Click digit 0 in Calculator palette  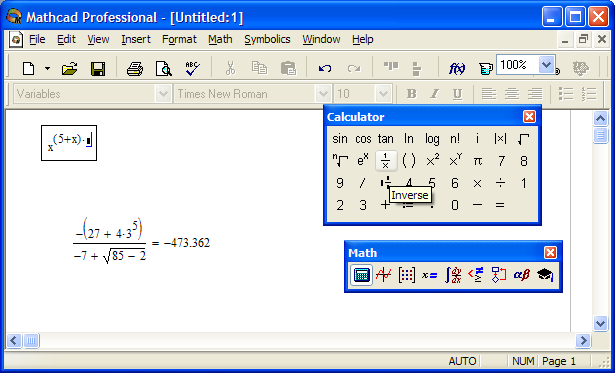[x=455, y=205]
